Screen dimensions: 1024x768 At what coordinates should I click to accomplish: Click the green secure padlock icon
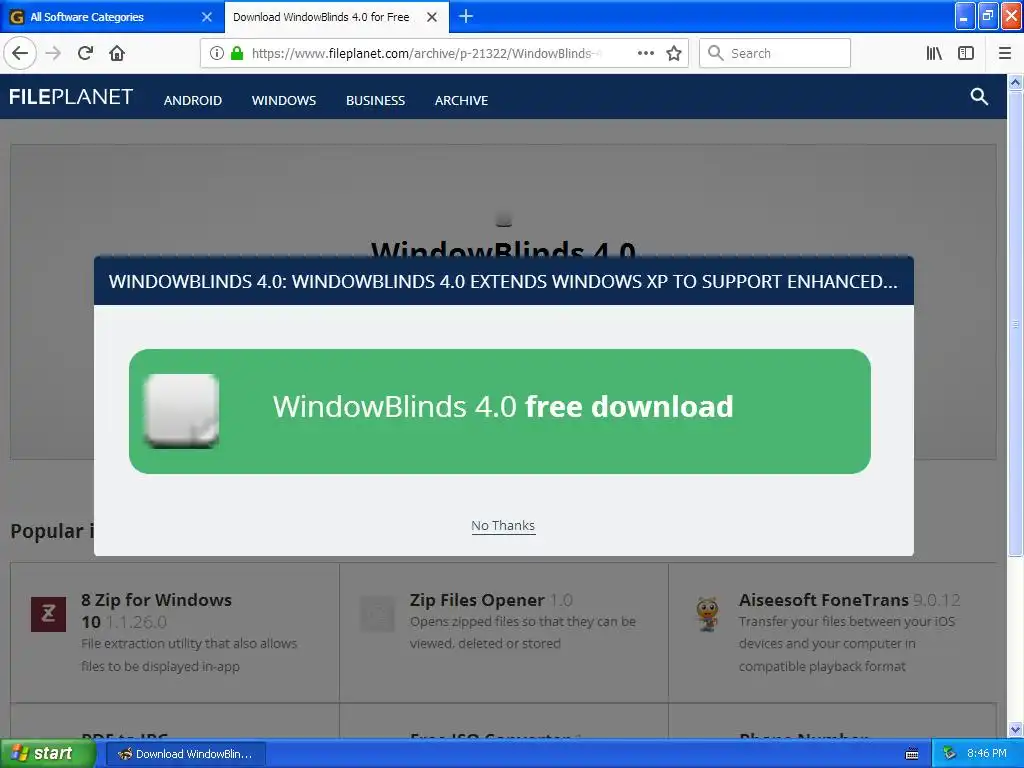[x=237, y=53]
